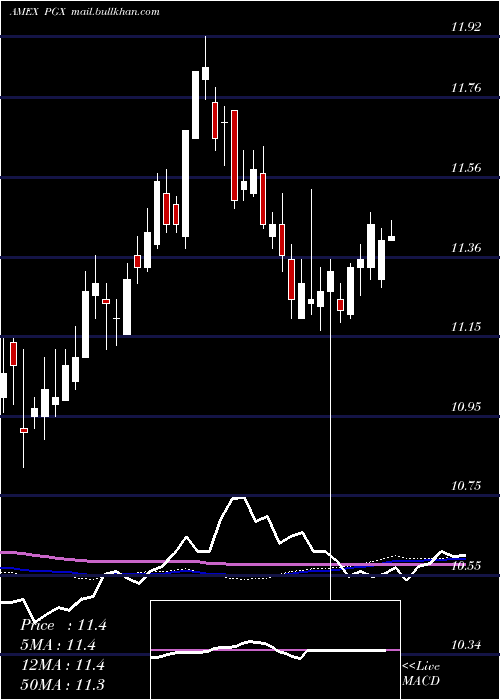Click the '5MA : 11.4' readout

(x=59, y=645)
